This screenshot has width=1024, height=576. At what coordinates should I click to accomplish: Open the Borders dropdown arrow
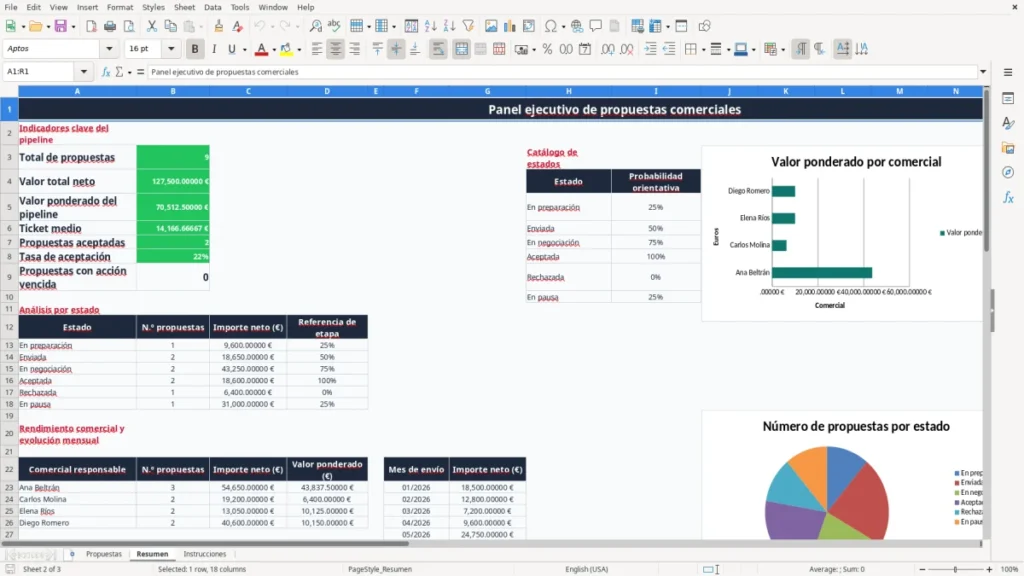703,50
